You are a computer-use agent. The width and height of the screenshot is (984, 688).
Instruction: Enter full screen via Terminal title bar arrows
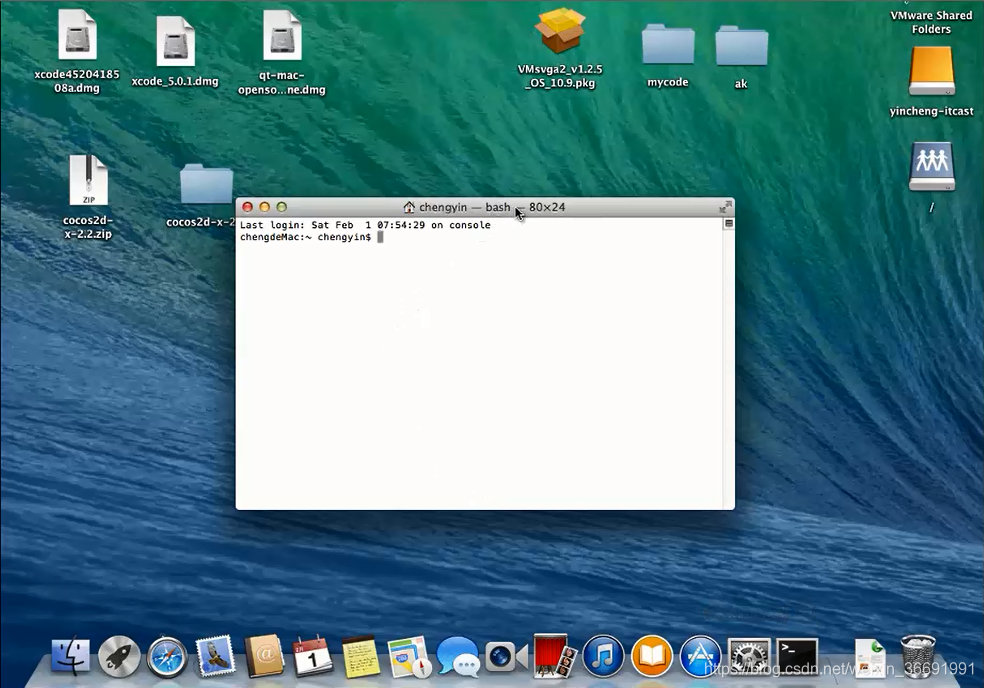point(725,207)
